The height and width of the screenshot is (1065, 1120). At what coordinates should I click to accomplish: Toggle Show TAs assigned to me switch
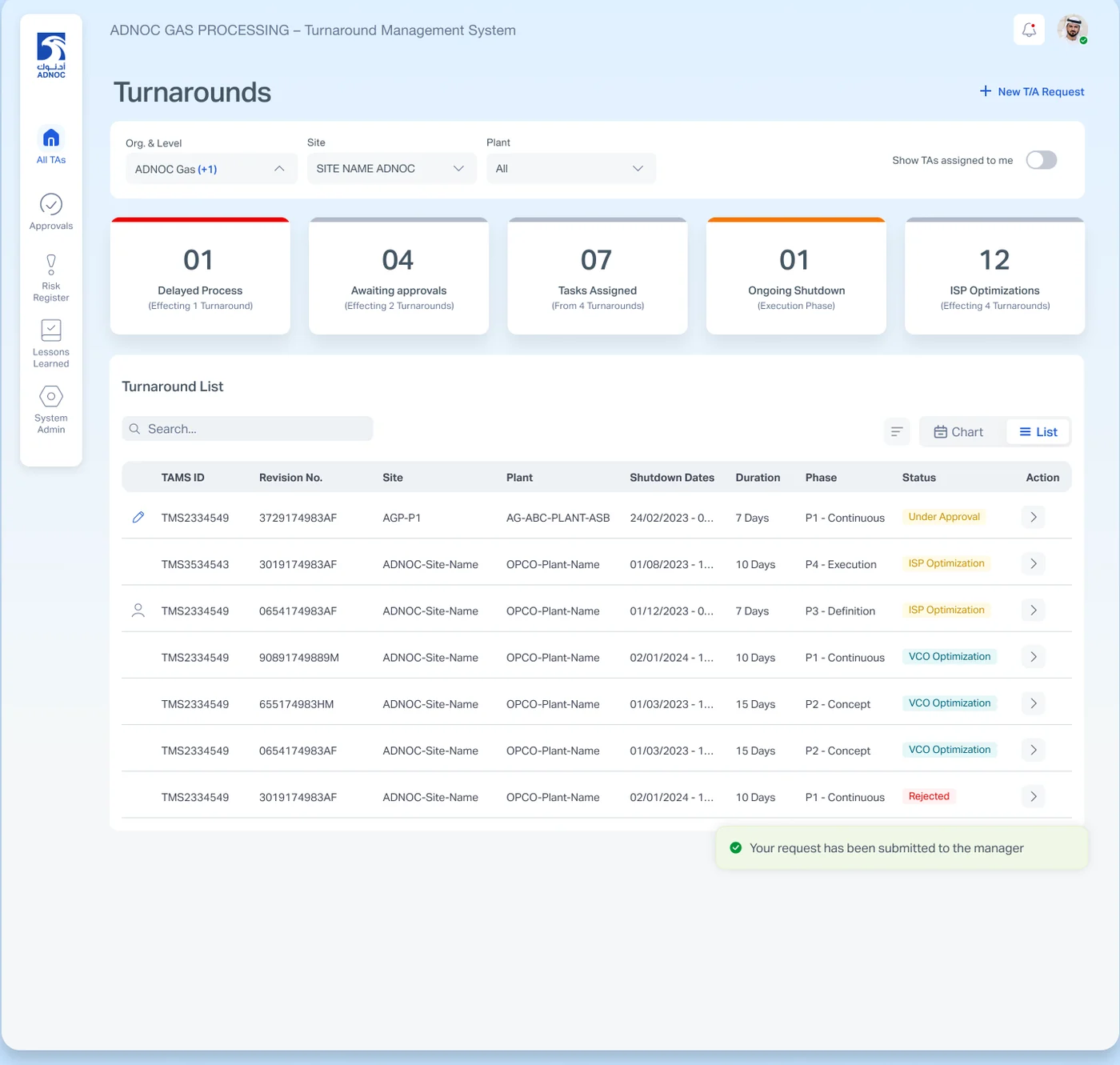(1041, 160)
